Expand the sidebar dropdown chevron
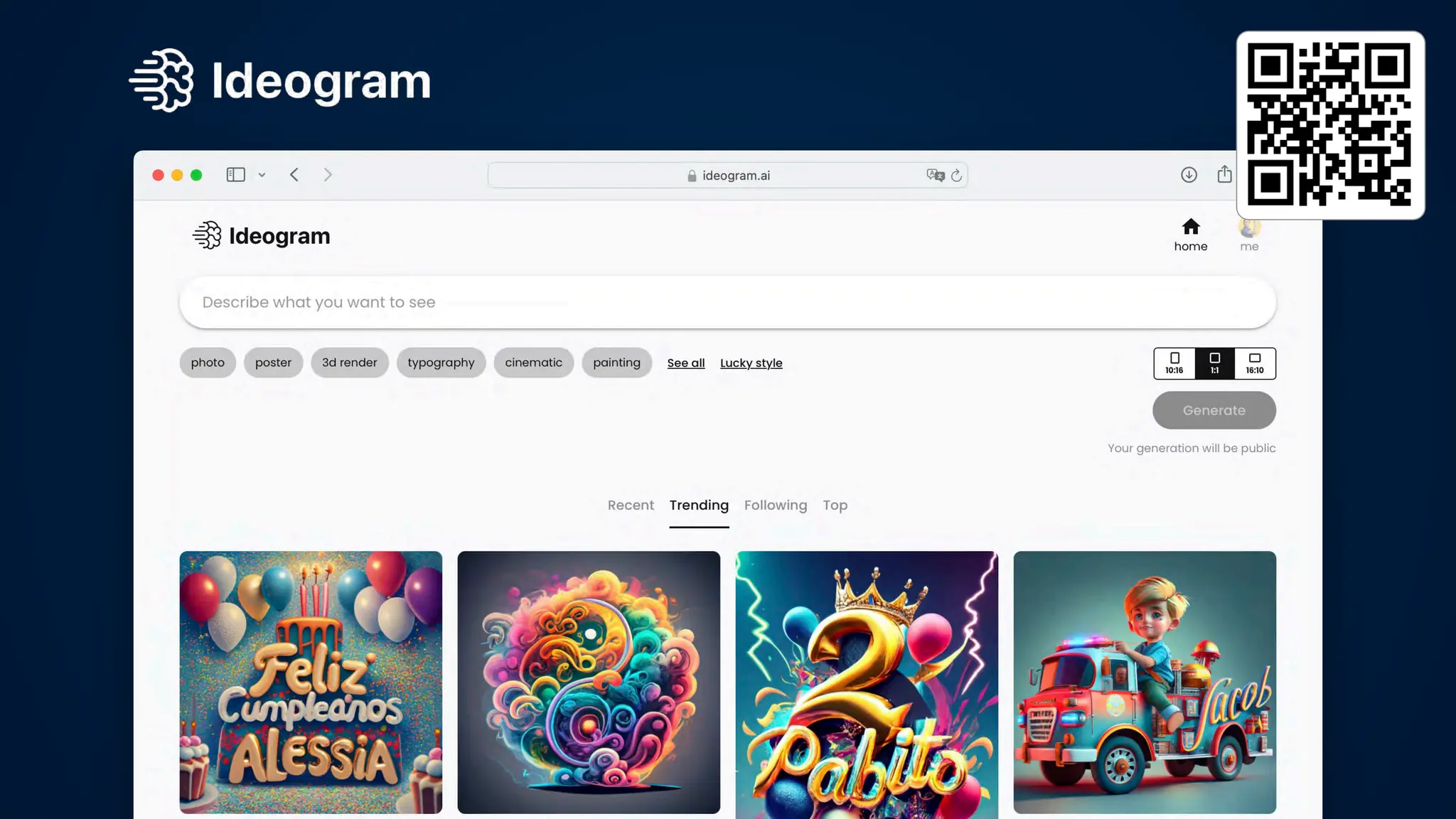Image resolution: width=1456 pixels, height=819 pixels. point(262,175)
